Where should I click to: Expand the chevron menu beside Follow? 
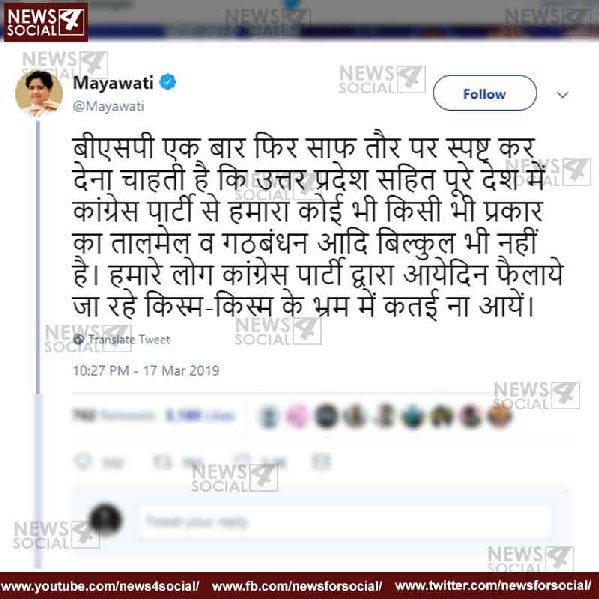pyautogui.click(x=562, y=94)
